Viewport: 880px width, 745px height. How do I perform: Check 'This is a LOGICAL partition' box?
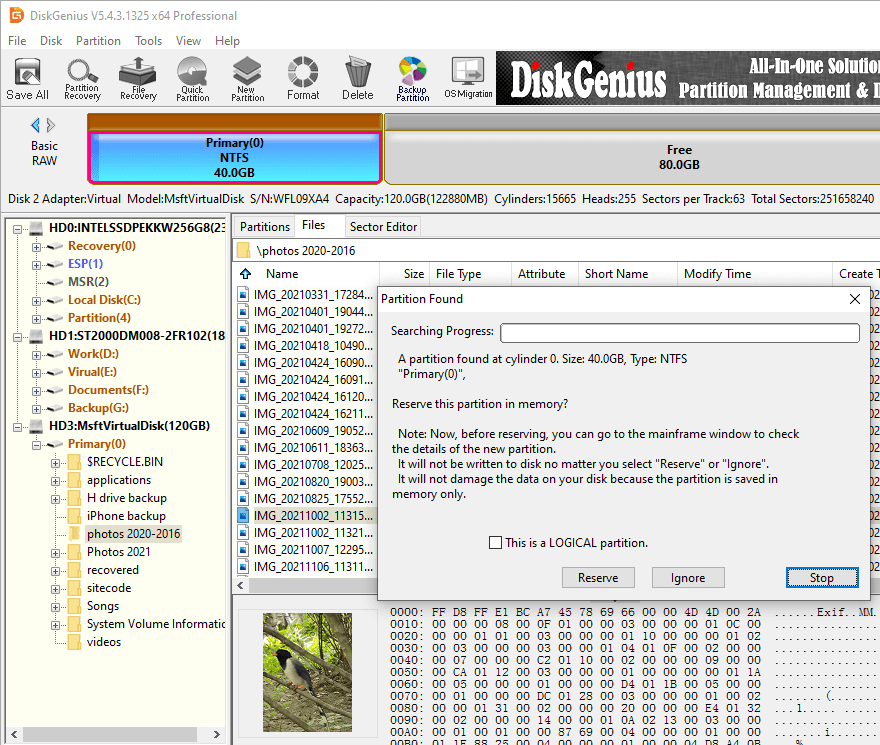pos(496,543)
